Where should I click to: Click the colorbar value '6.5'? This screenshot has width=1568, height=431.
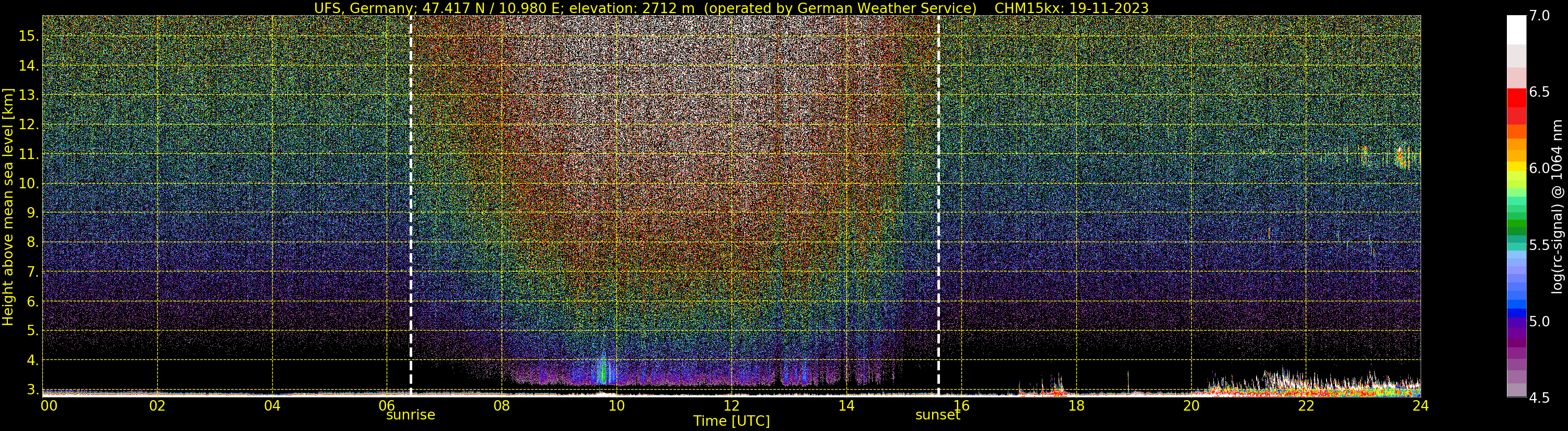click(1539, 92)
